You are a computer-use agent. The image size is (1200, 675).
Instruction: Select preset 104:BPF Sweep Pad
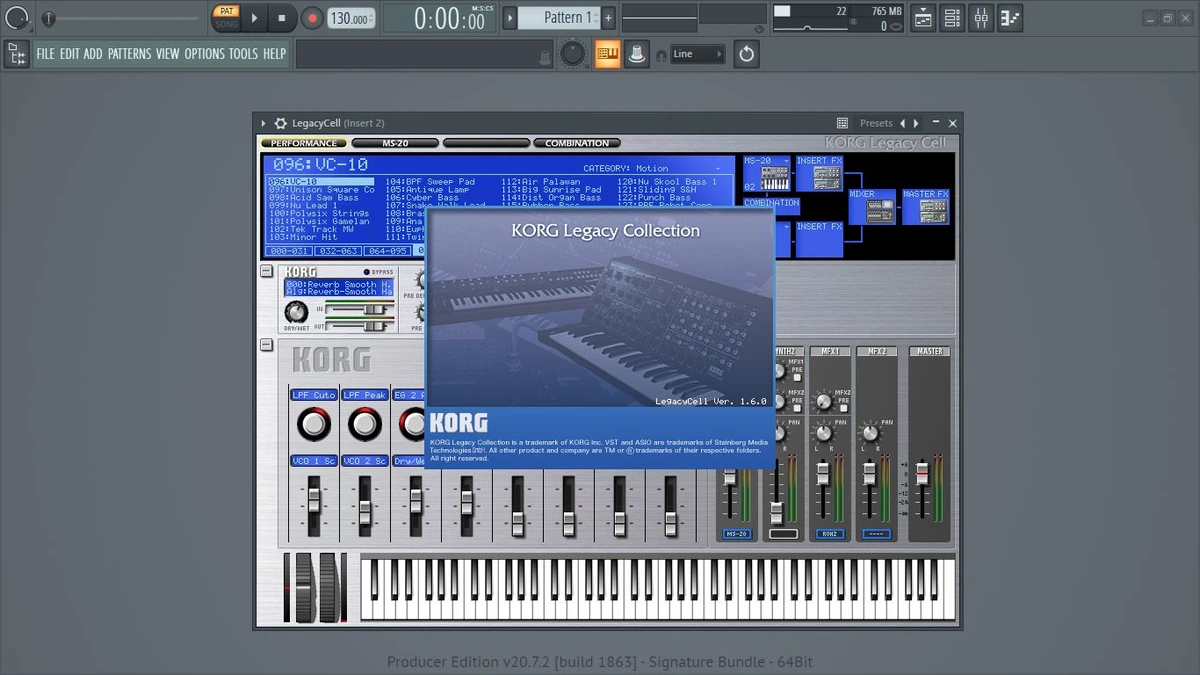pos(430,182)
